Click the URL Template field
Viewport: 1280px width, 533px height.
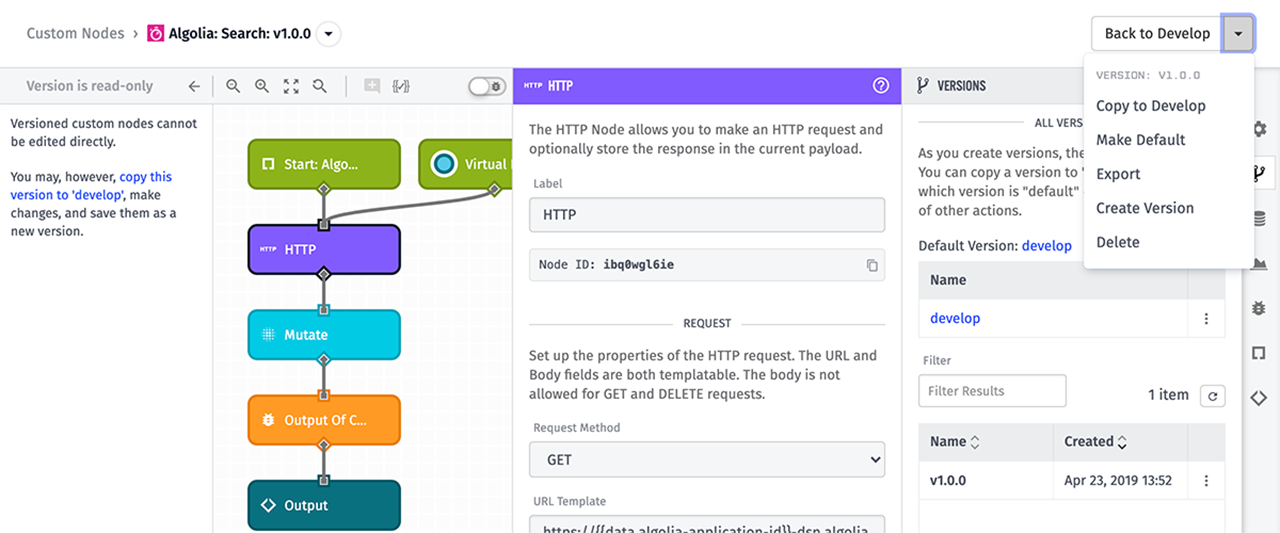tap(707, 523)
